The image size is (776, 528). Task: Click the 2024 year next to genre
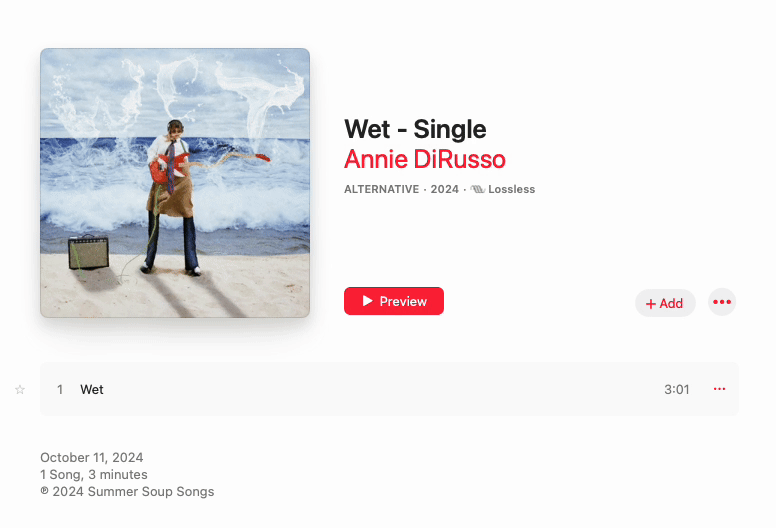click(444, 189)
